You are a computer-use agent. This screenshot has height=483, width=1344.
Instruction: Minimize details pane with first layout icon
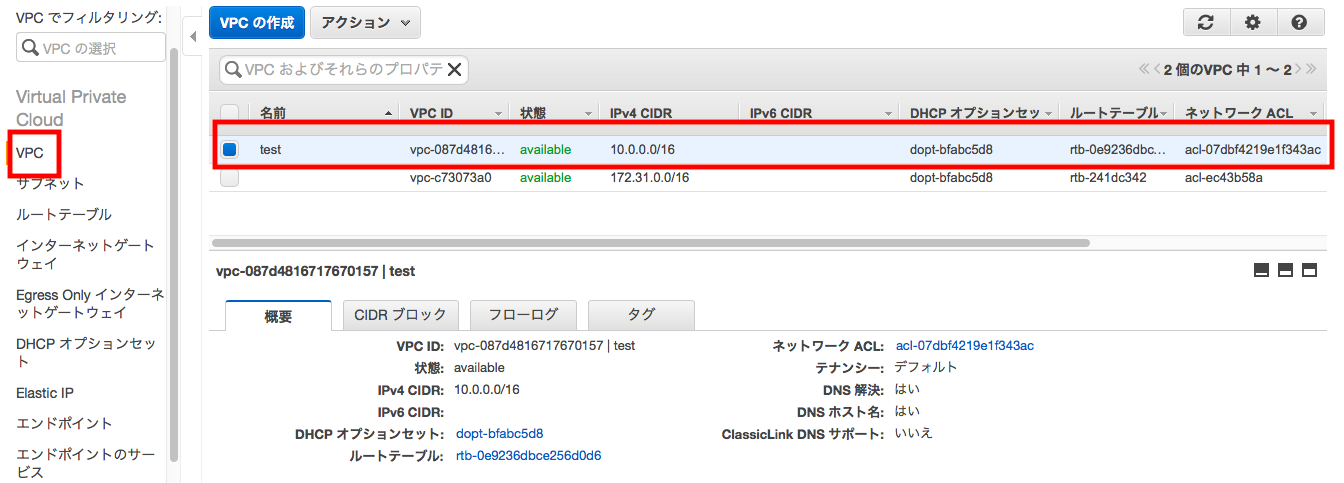(1261, 270)
